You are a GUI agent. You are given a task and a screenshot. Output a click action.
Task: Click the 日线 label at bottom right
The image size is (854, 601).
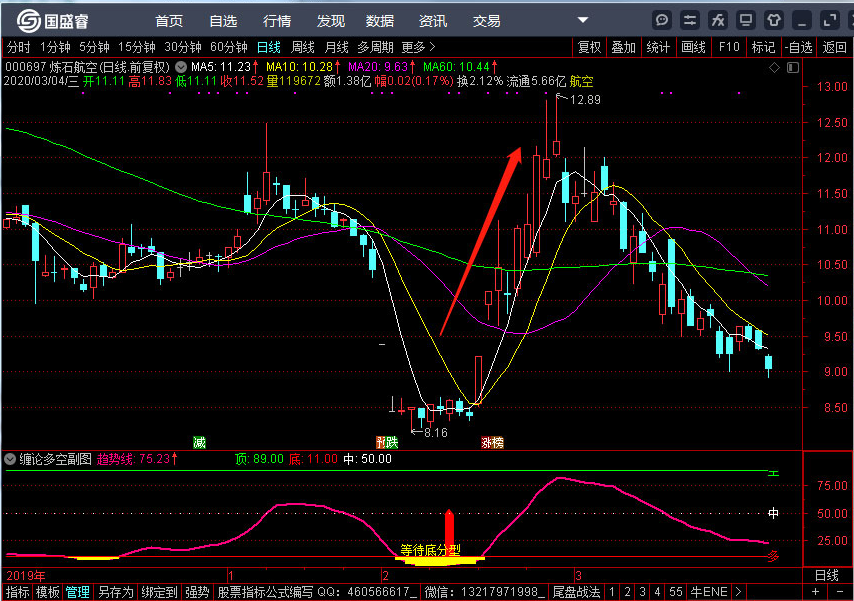827,575
